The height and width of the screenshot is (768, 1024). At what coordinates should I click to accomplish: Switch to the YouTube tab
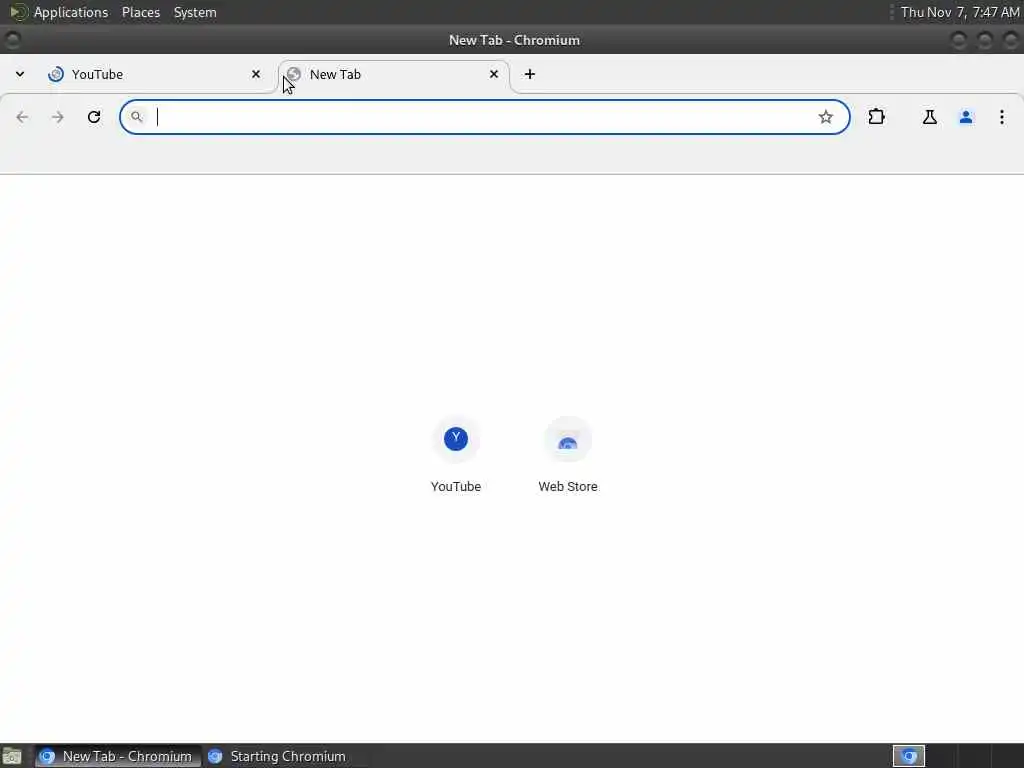pyautogui.click(x=157, y=74)
